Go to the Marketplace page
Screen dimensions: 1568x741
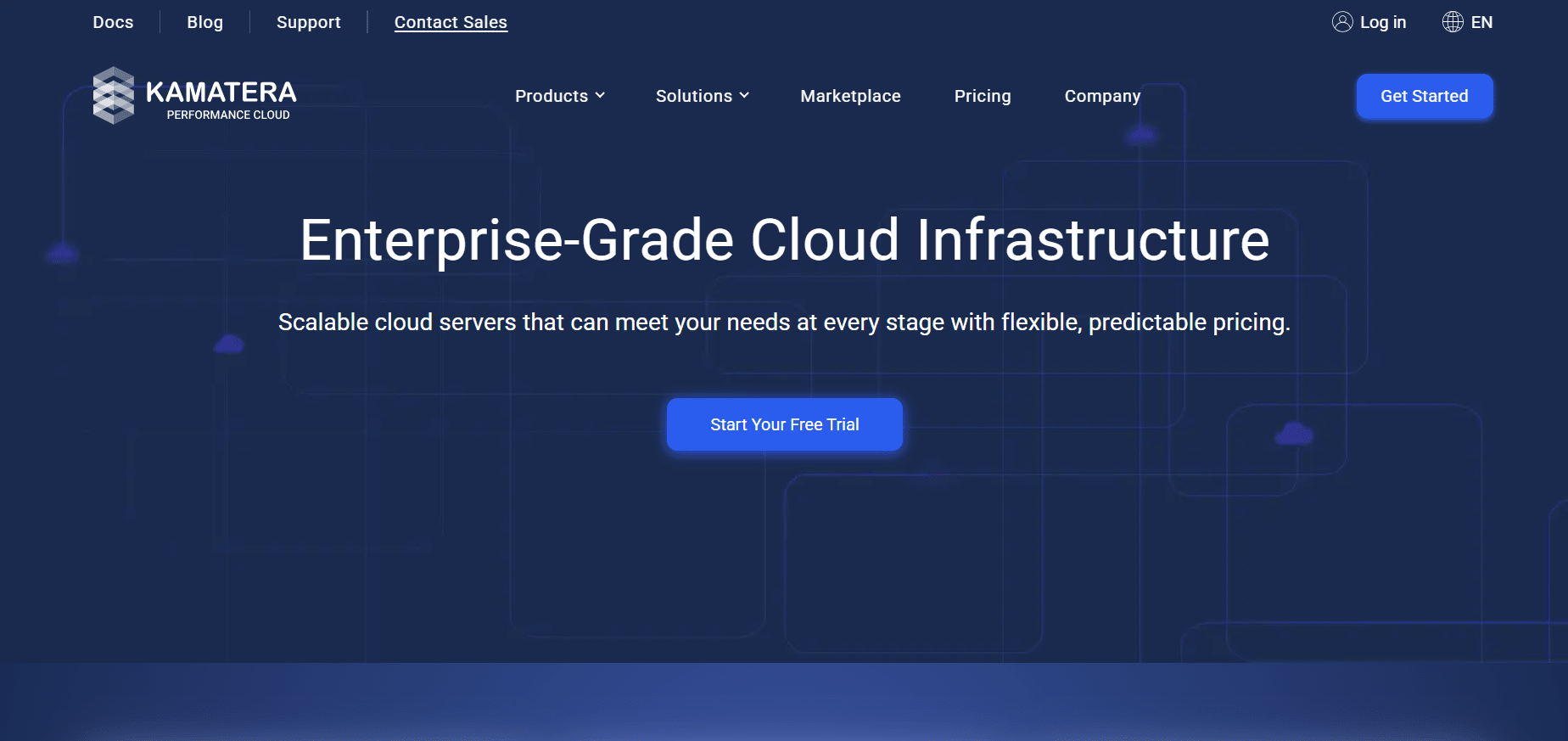(x=850, y=96)
